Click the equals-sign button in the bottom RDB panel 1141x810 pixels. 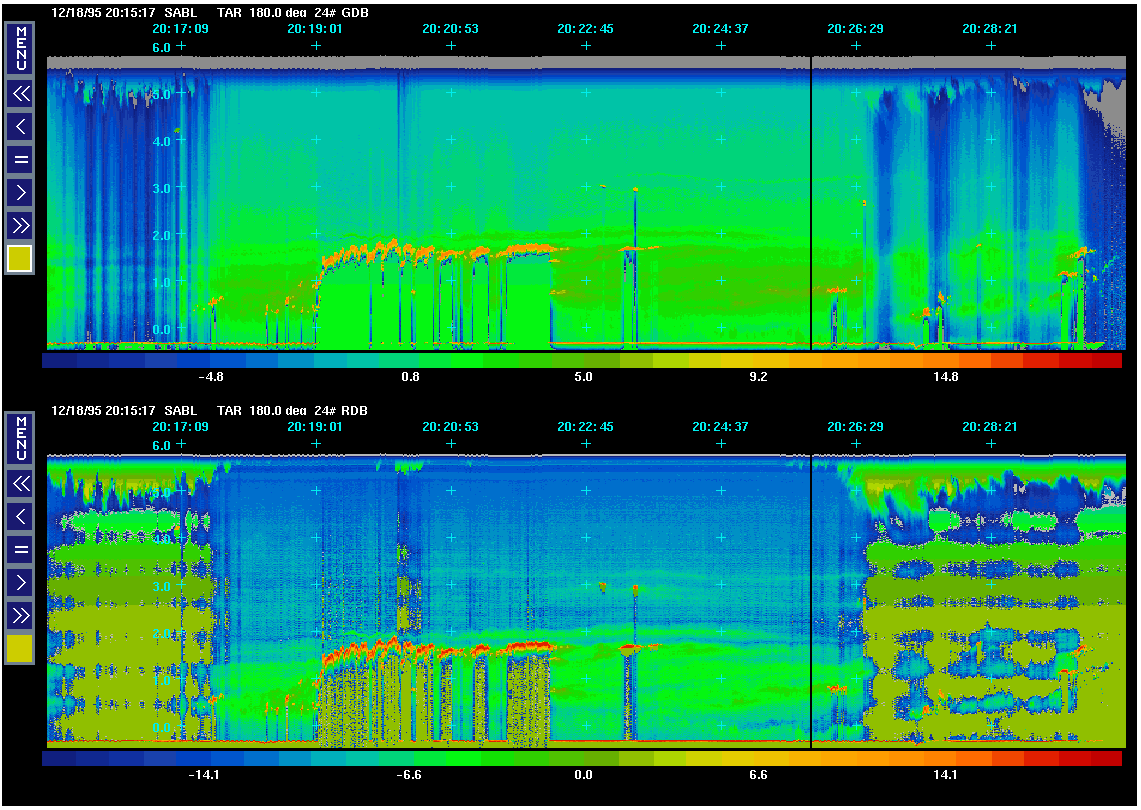pyautogui.click(x=21, y=549)
